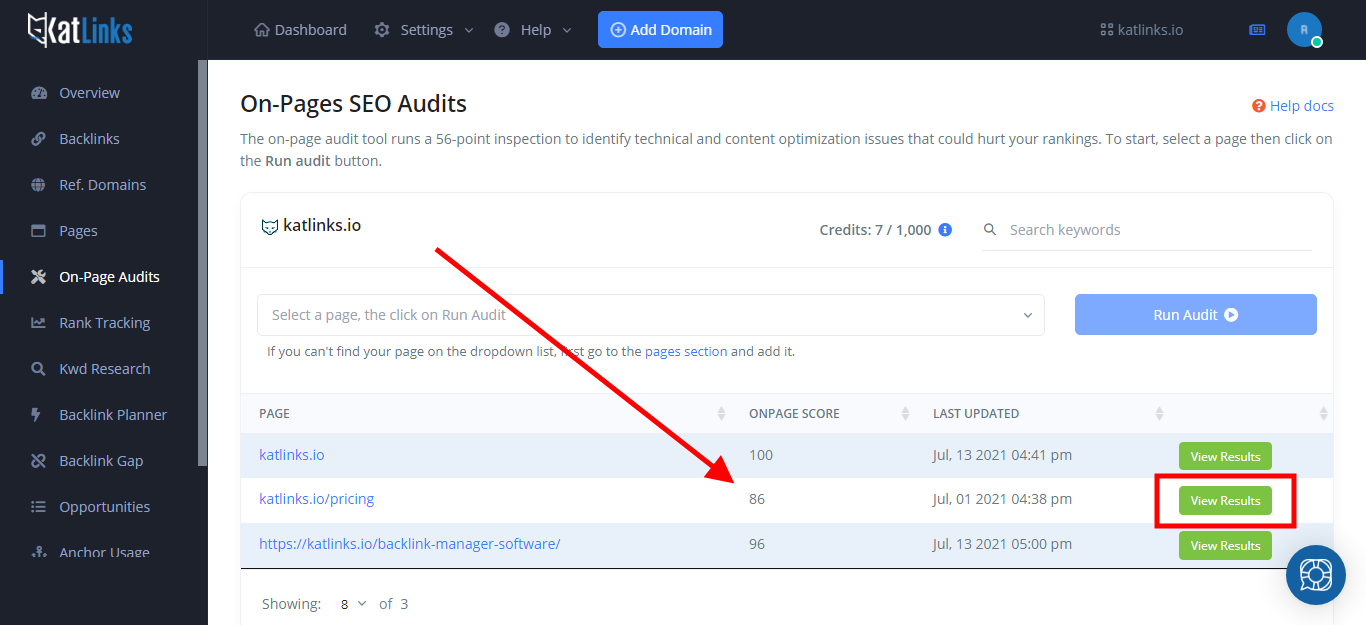1366x625 pixels.
Task: Click the card icon beside the avatar
Action: [1257, 30]
